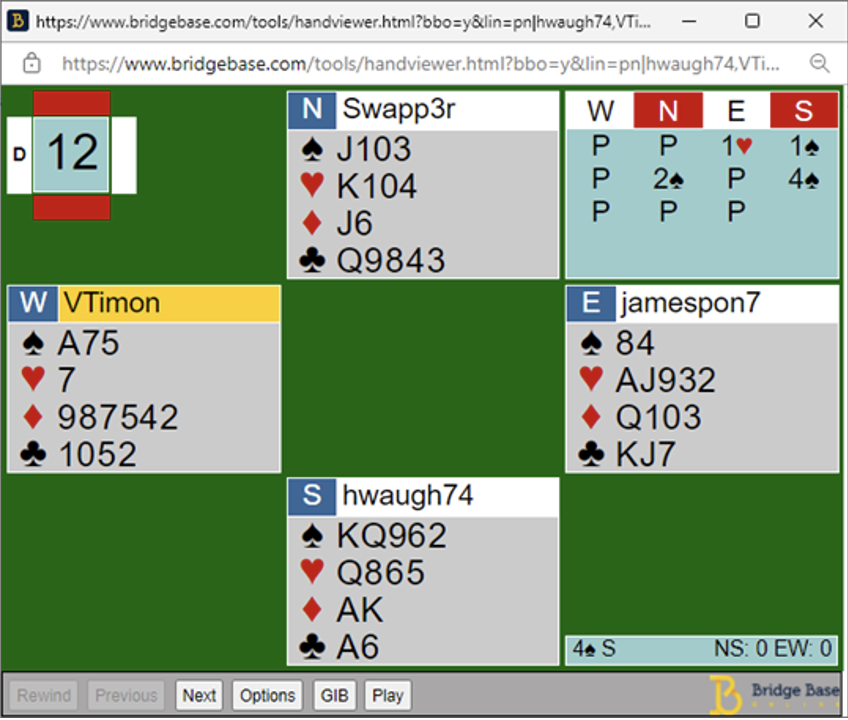The width and height of the screenshot is (848, 720).
Task: Click South's heart holding Q865
Action: pyautogui.click(x=380, y=573)
